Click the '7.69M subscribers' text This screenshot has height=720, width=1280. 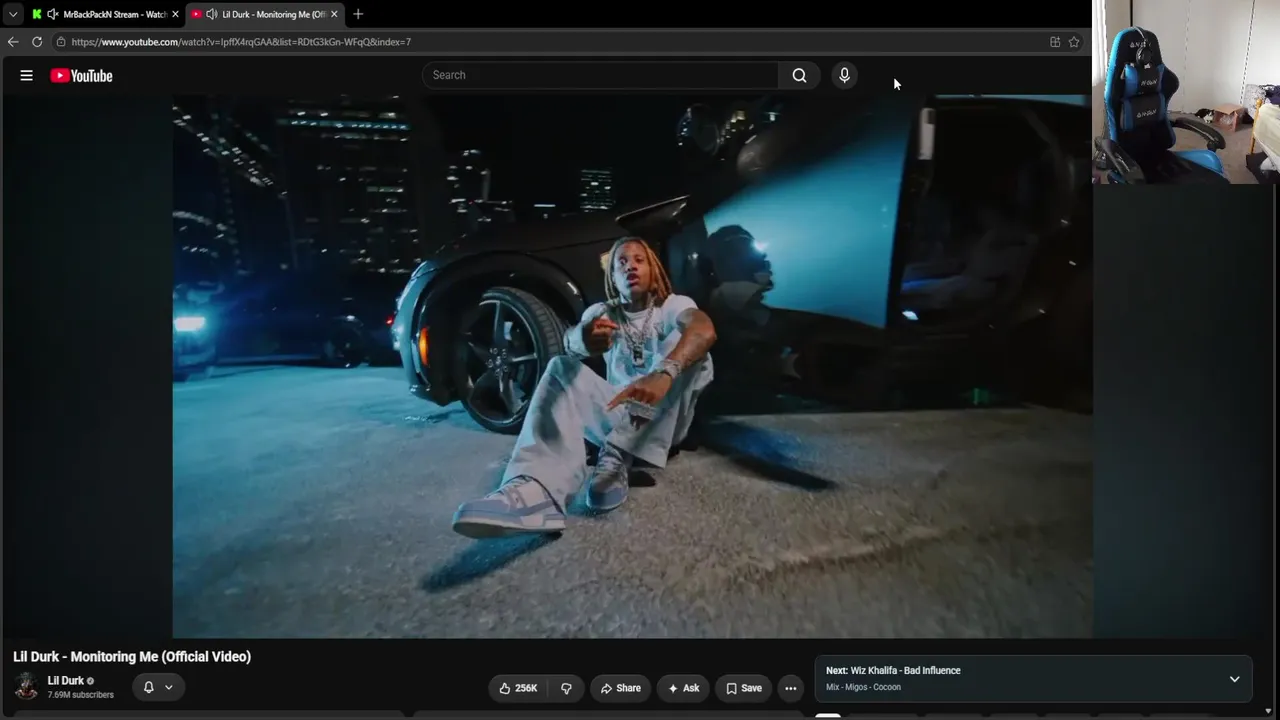(x=81, y=695)
